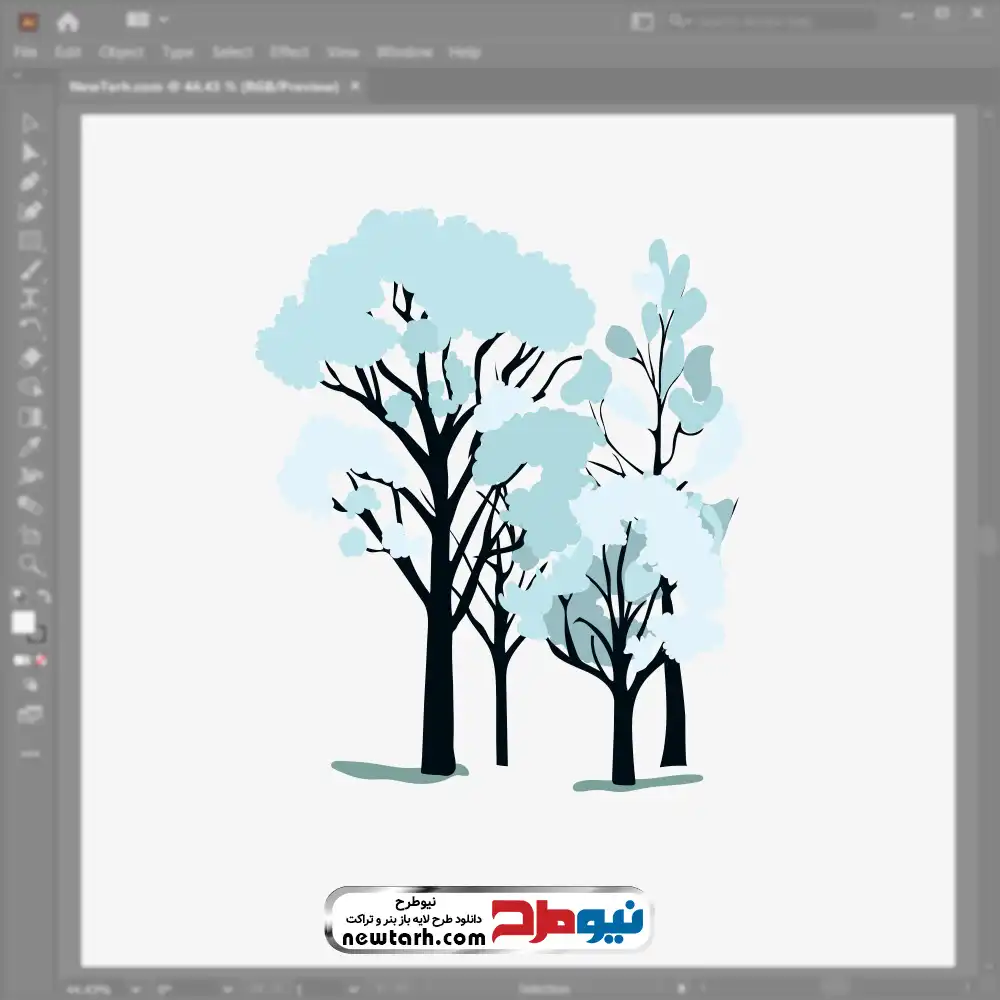The width and height of the screenshot is (1000, 1000).
Task: Select the Selection tool arrow
Action: (30, 124)
